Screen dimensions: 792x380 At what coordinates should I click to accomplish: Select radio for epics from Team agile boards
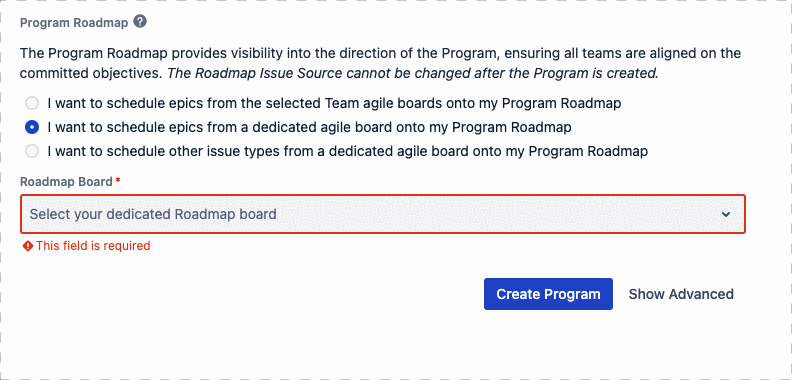click(x=32, y=104)
